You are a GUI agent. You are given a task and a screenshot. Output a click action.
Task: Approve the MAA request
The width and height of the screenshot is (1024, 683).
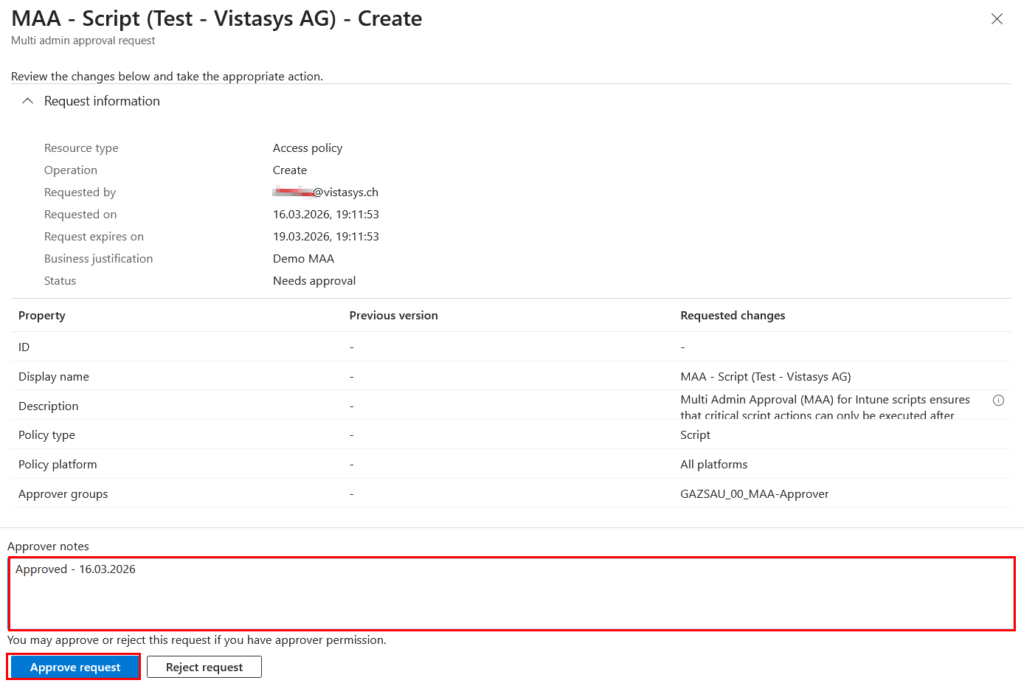[74, 666]
